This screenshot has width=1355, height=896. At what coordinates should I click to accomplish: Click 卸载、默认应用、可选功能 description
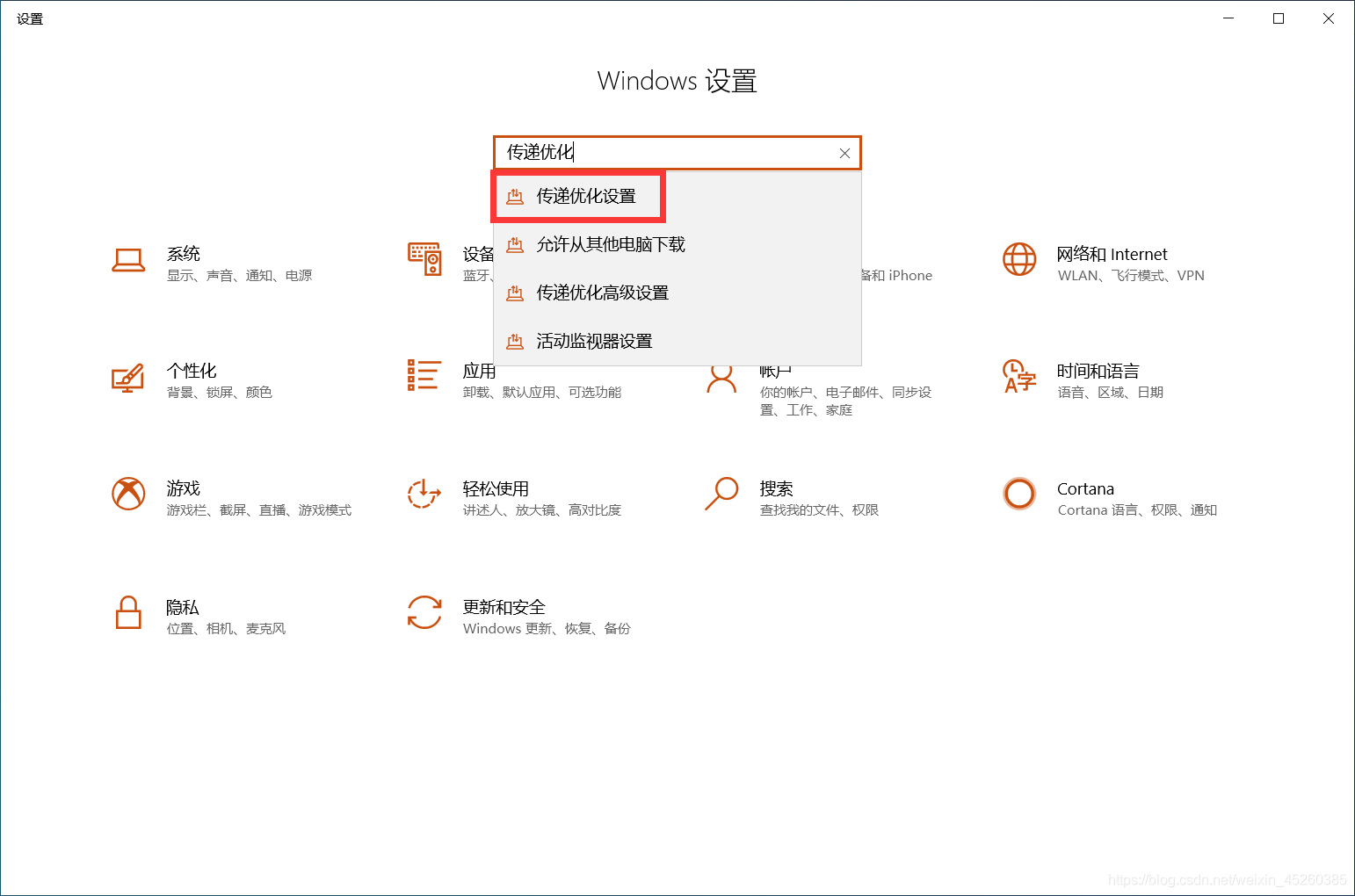click(542, 393)
